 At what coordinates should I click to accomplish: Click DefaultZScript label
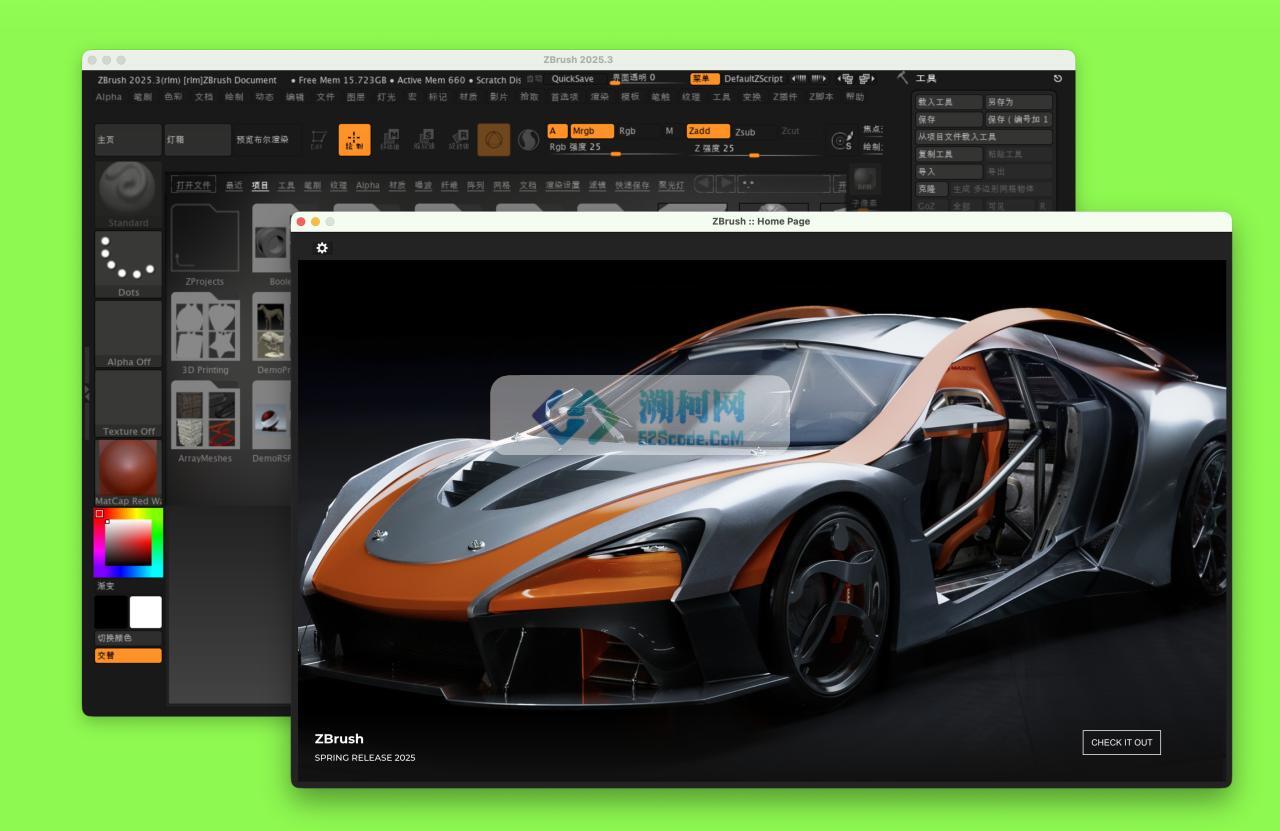tap(753, 79)
